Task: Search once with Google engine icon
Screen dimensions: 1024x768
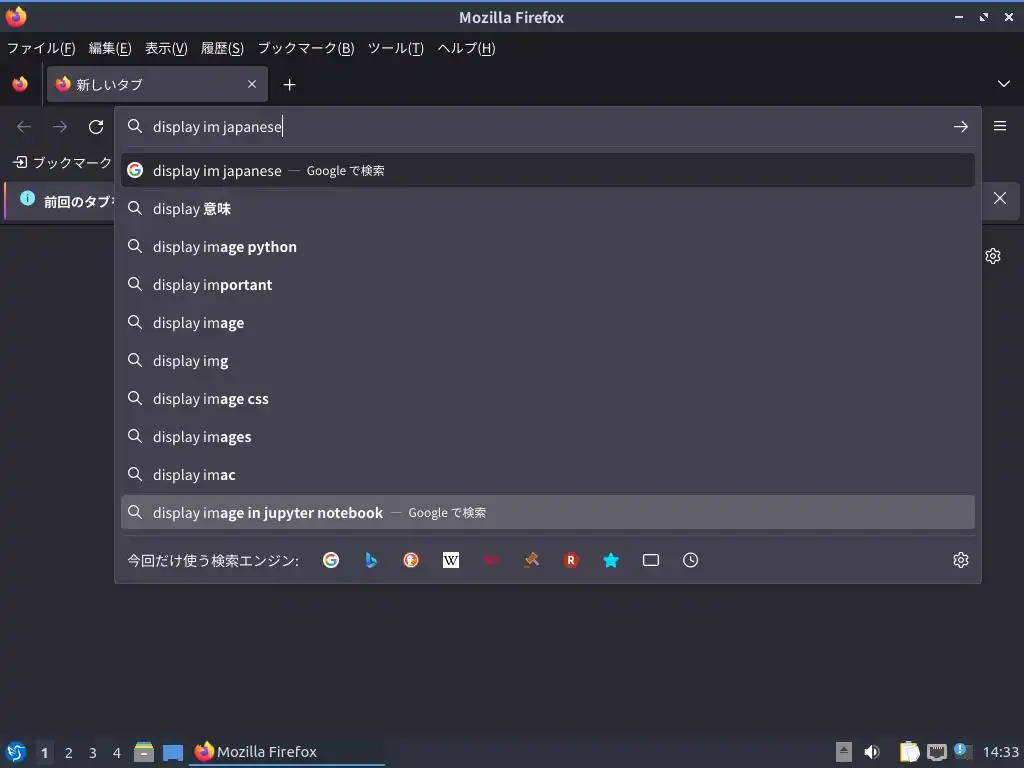Action: [331, 560]
